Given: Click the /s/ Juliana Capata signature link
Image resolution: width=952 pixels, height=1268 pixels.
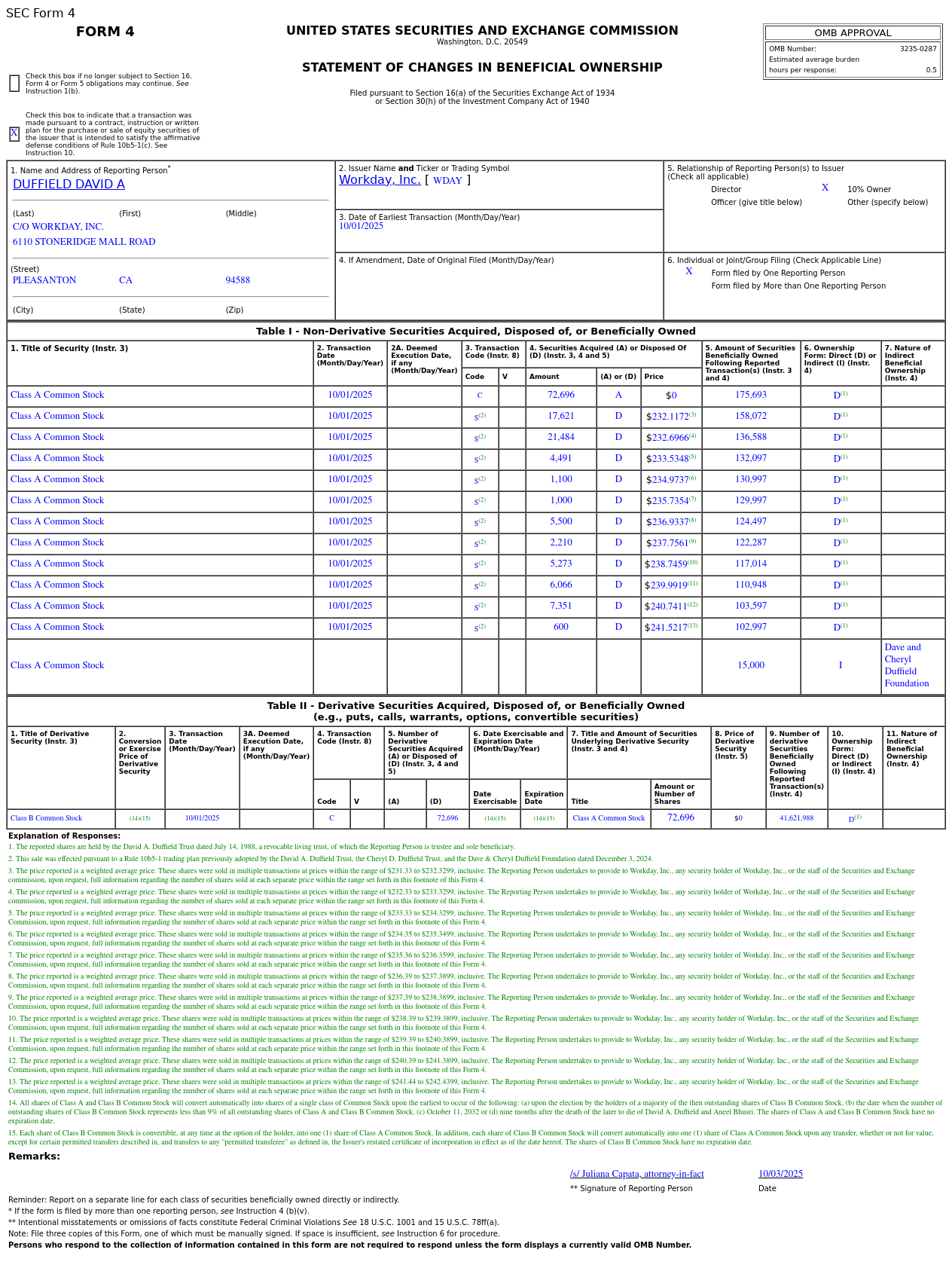Looking at the screenshot, I should coord(636,1174).
